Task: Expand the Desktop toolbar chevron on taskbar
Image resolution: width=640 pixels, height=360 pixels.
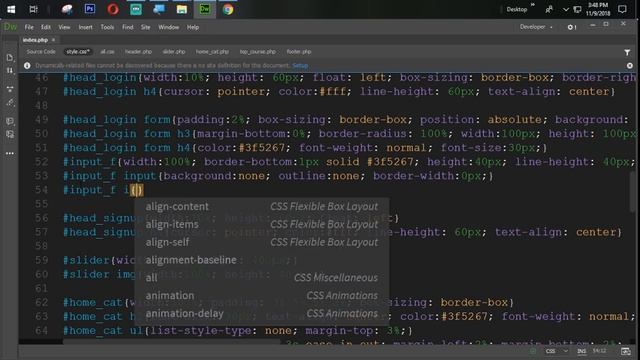Action: [533, 5]
